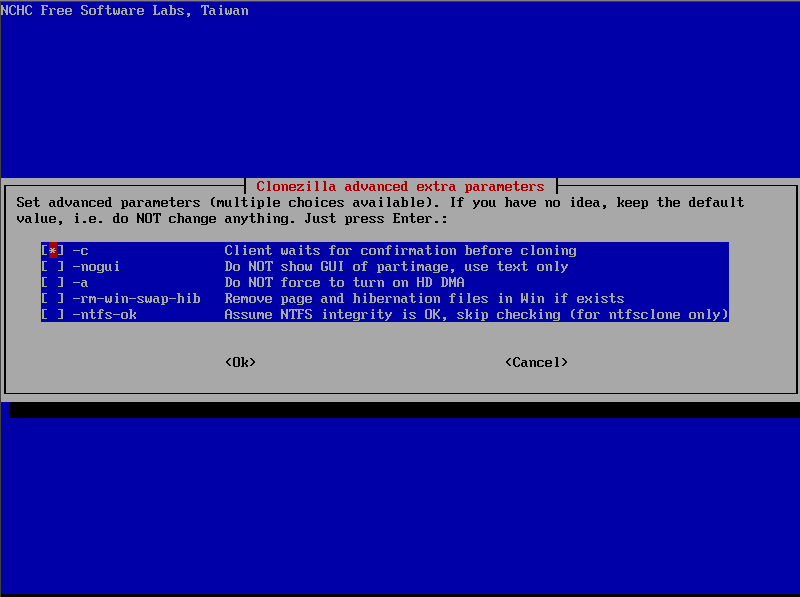Tick the -ntfs-ok checkbox

point(53,315)
